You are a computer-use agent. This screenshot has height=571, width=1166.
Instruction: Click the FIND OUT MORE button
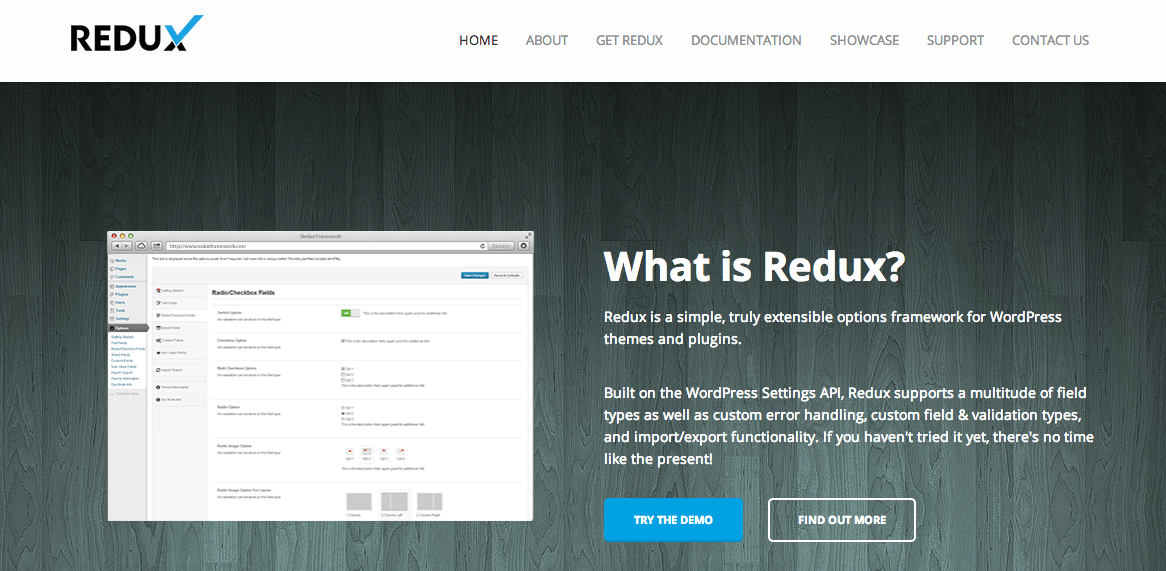842,520
